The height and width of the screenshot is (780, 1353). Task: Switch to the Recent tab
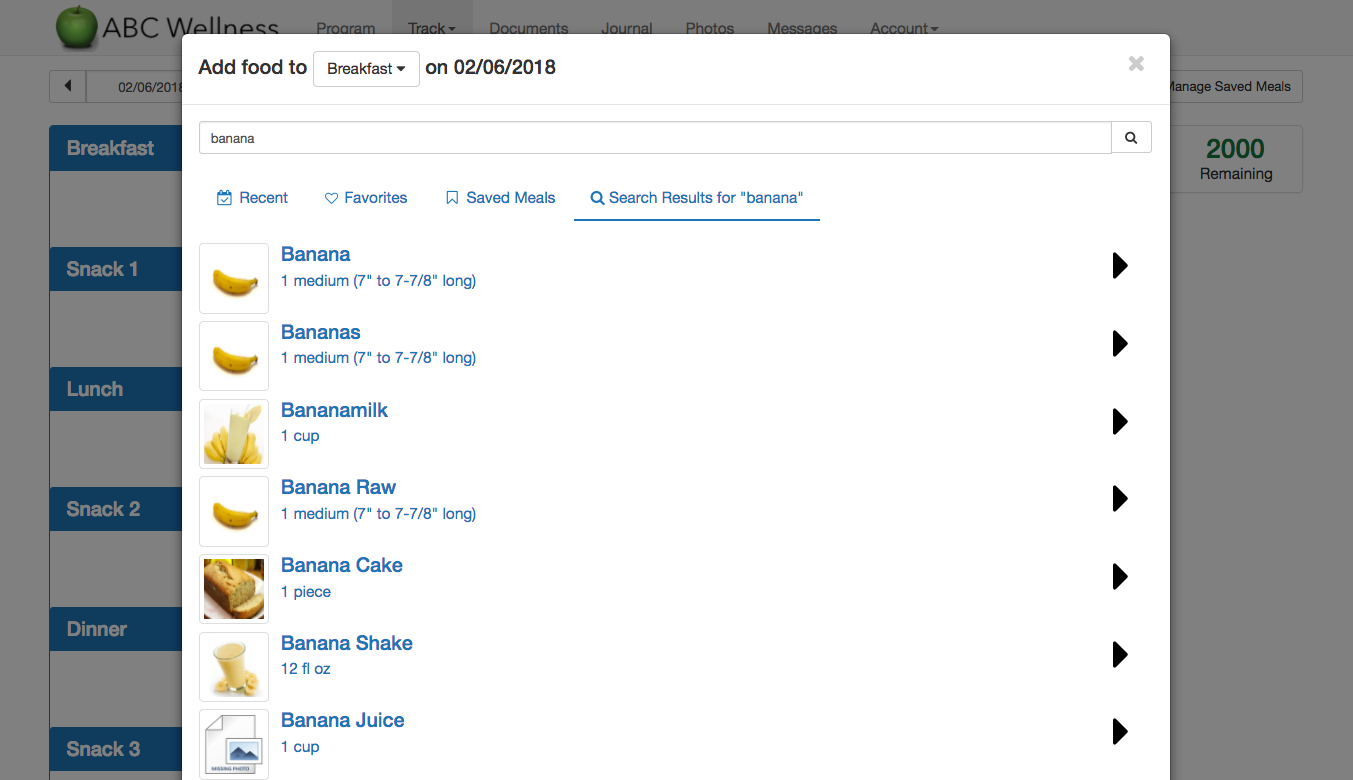(252, 198)
